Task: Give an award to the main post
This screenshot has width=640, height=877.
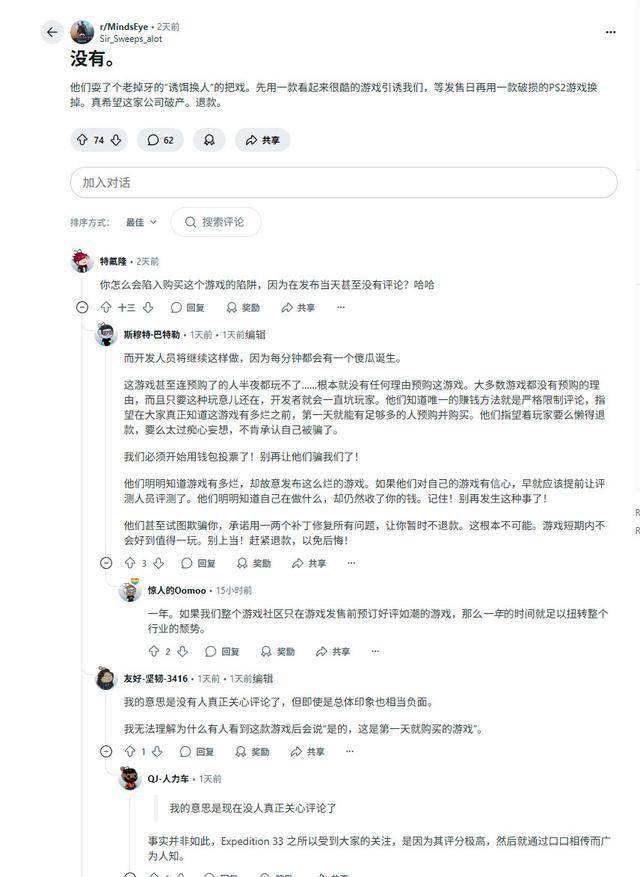Action: (x=209, y=140)
